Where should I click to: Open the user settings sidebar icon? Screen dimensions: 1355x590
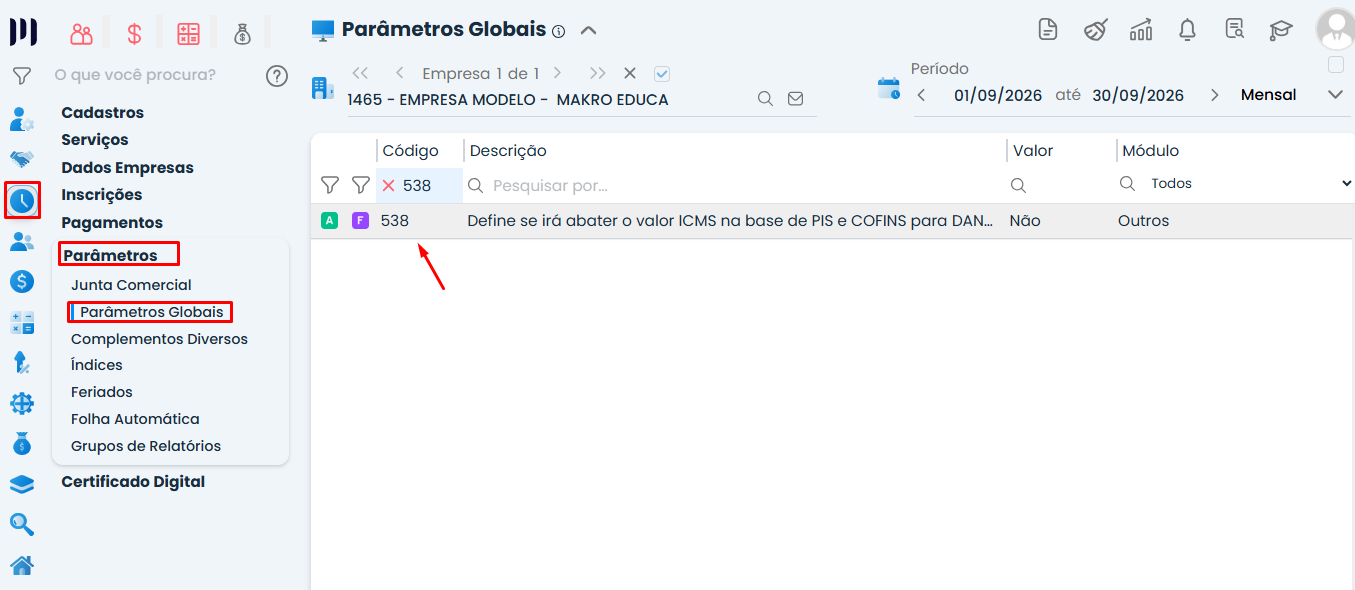point(22,119)
